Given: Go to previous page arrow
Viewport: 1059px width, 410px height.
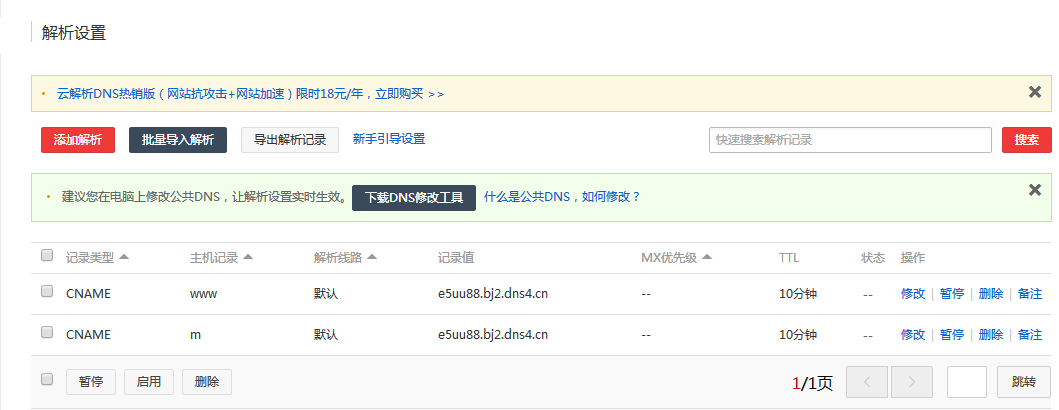Looking at the screenshot, I should pos(866,382).
